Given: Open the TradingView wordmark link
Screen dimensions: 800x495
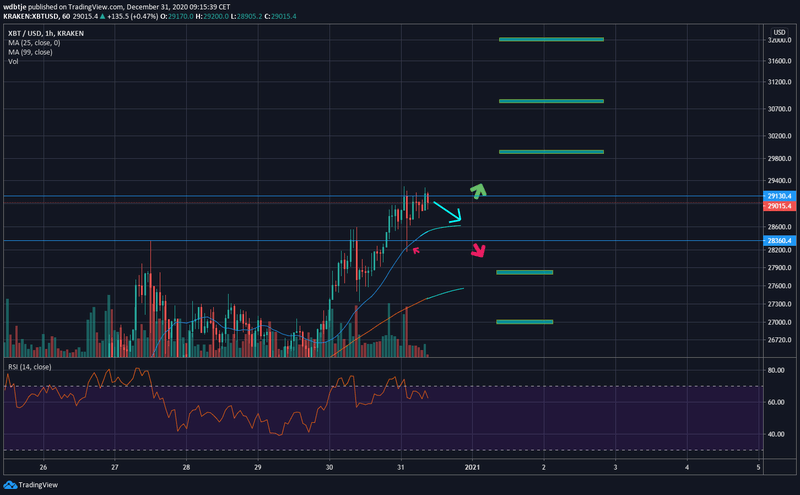Looking at the screenshot, I should (38, 485).
